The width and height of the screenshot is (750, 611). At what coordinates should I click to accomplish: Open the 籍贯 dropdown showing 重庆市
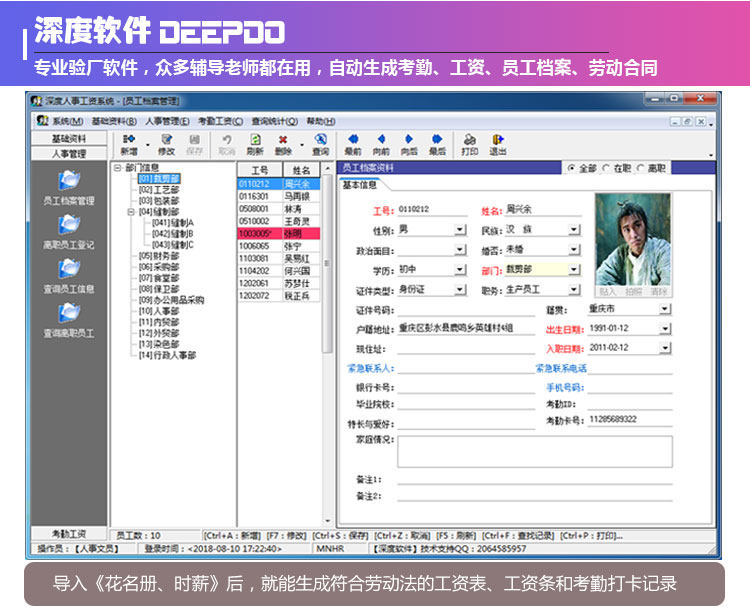[x=665, y=309]
